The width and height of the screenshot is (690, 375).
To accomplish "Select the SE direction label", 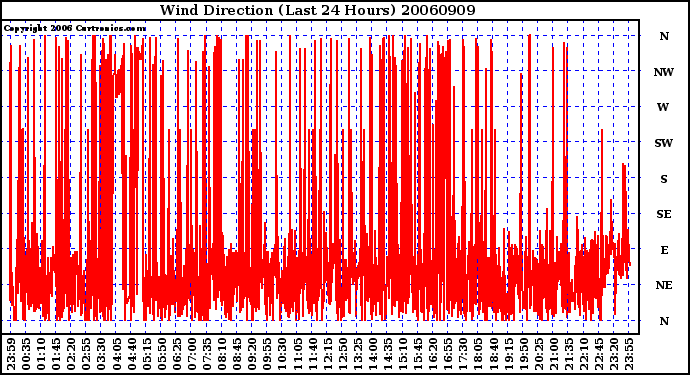I will click(x=664, y=214).
